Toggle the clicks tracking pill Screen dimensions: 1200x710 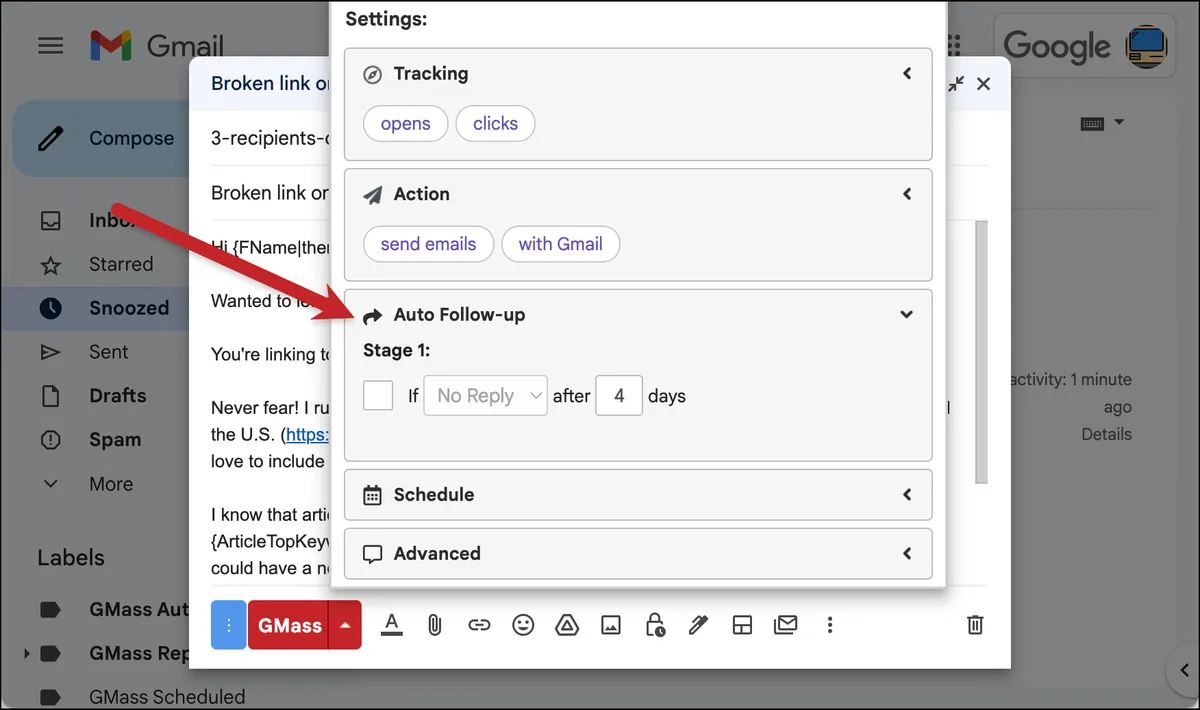(x=495, y=124)
